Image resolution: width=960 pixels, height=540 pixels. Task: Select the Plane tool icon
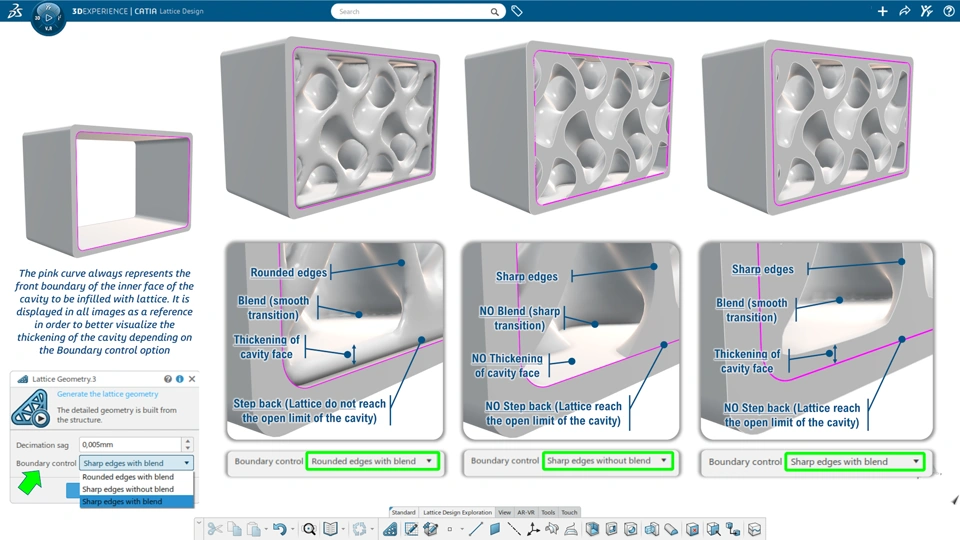(x=495, y=529)
